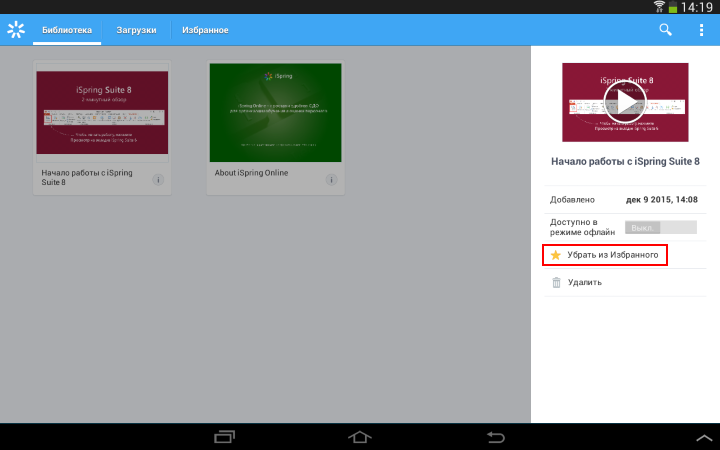Play the iSpring Suite 8 presentation preview
Image resolution: width=720 pixels, height=450 pixels.
coord(625,102)
